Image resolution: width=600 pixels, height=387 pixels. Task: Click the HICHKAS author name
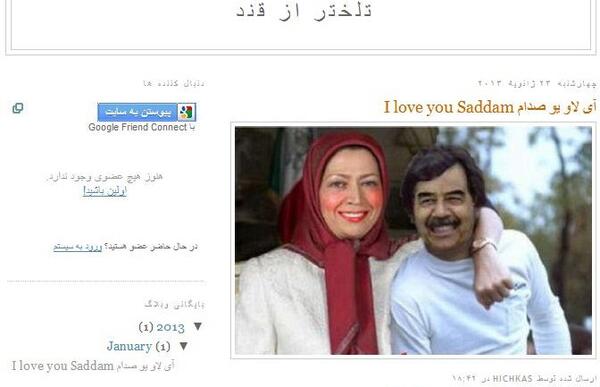click(x=512, y=379)
